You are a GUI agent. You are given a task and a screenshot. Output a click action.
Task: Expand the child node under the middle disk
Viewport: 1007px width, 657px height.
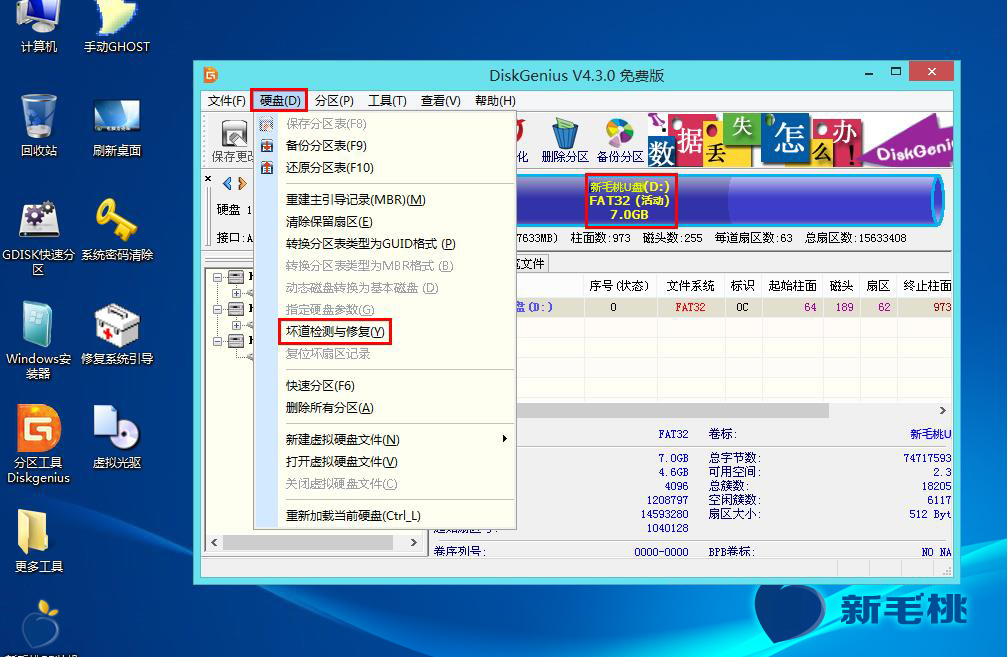pyautogui.click(x=236, y=326)
